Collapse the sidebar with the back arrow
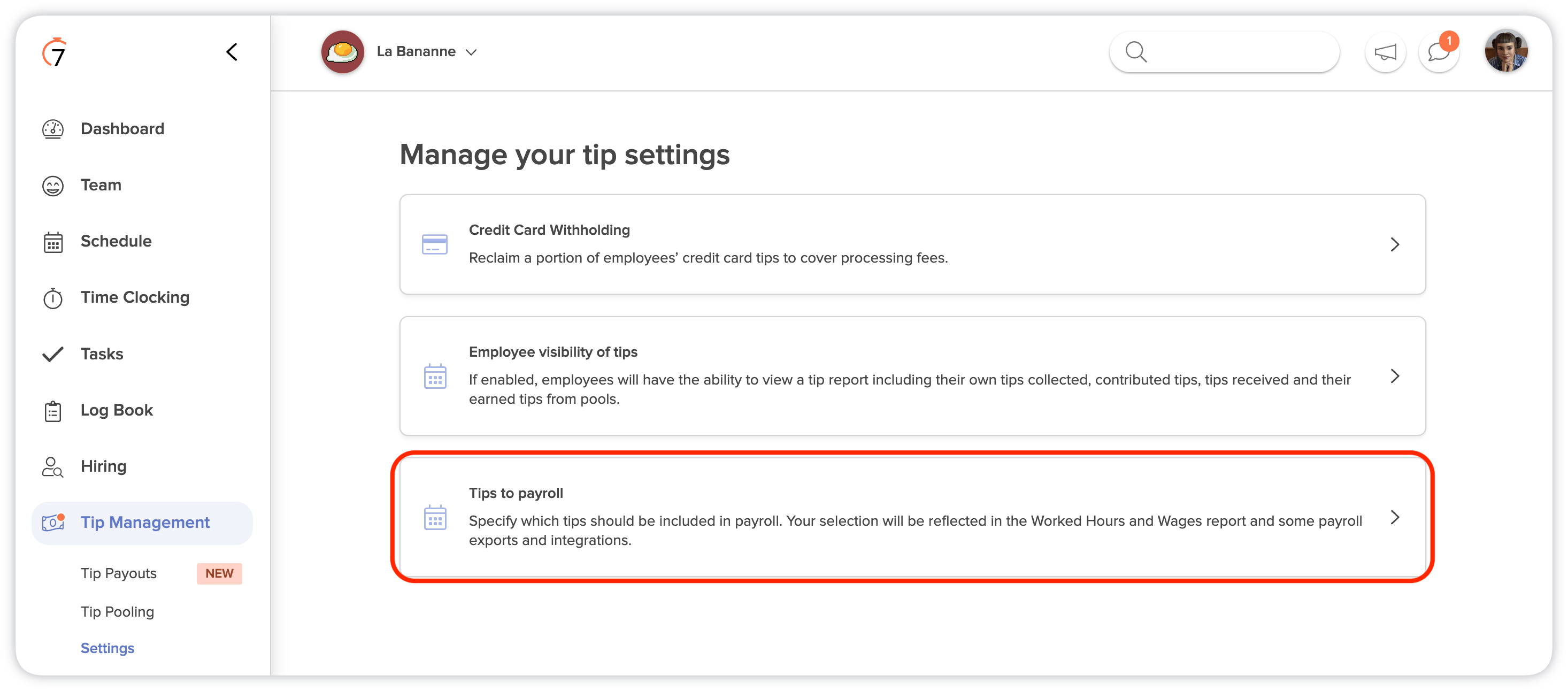Screen dimensions: 1568x691 click(x=232, y=52)
